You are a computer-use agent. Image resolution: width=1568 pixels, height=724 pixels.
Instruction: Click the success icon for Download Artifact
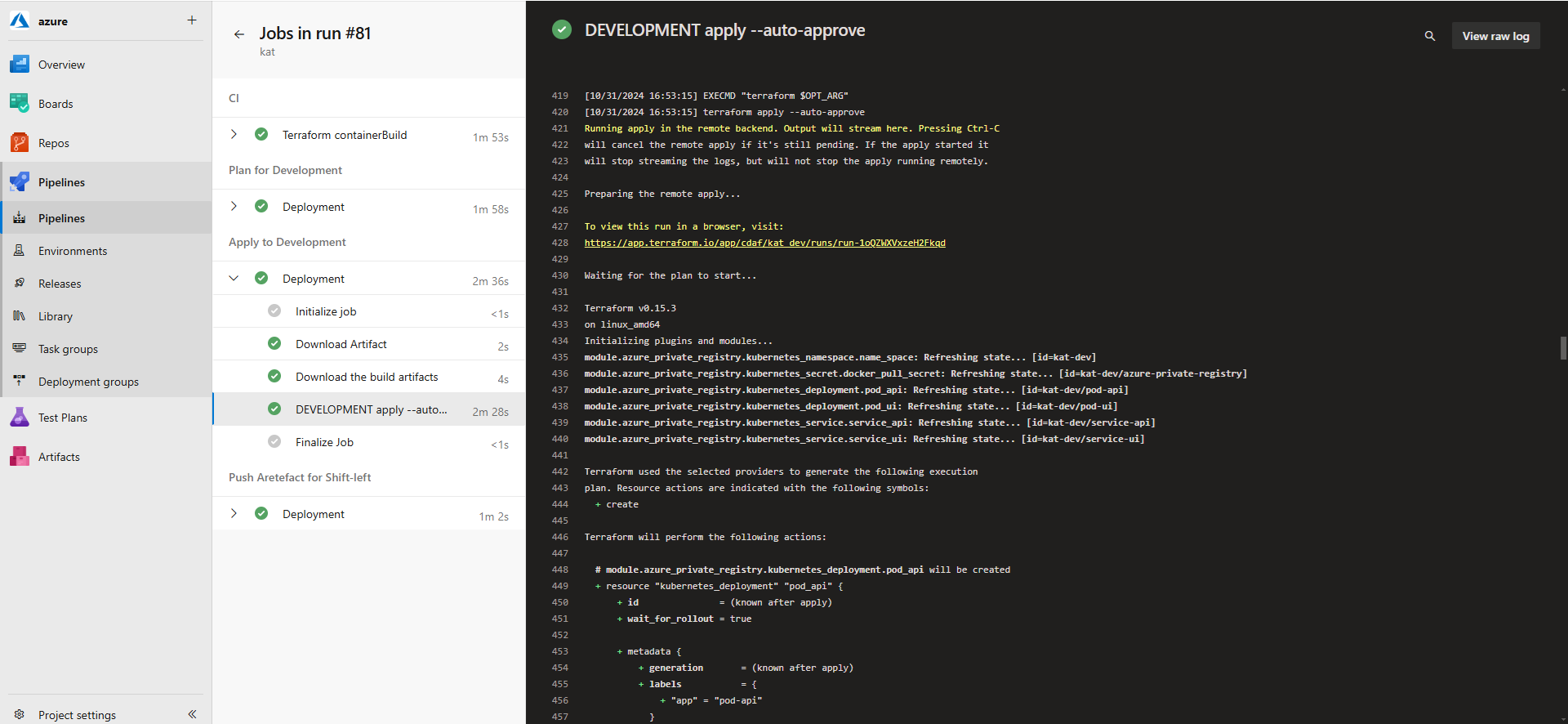click(274, 343)
